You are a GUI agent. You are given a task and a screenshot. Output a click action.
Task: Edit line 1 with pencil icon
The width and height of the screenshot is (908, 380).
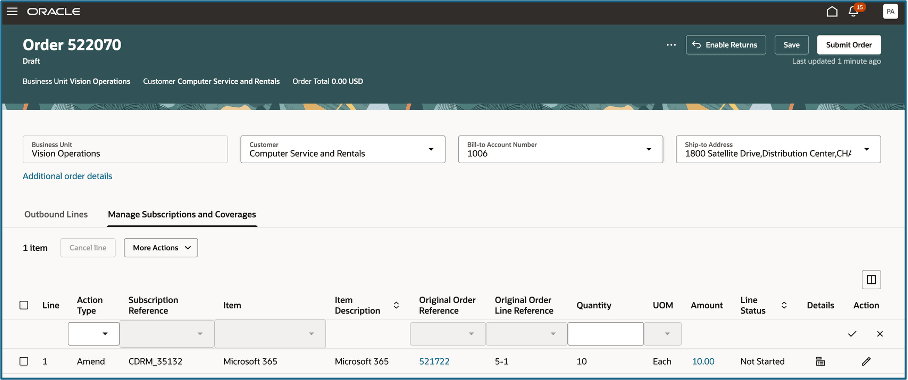pyautogui.click(x=866, y=361)
